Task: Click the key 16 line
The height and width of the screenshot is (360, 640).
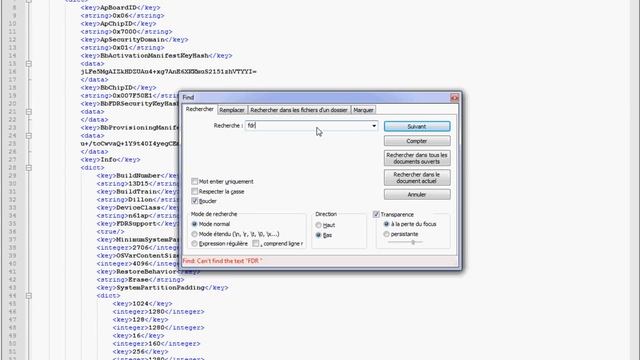Action: click(x=138, y=336)
